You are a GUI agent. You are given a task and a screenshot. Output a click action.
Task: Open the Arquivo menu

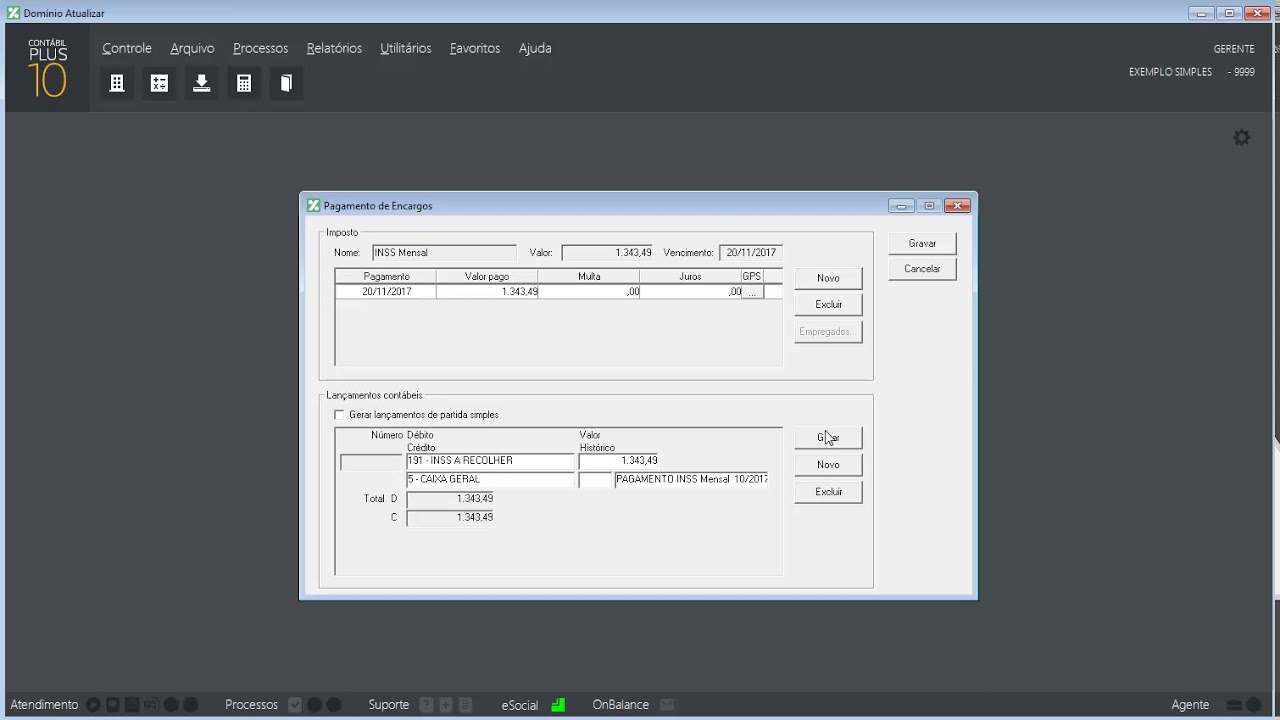point(192,48)
